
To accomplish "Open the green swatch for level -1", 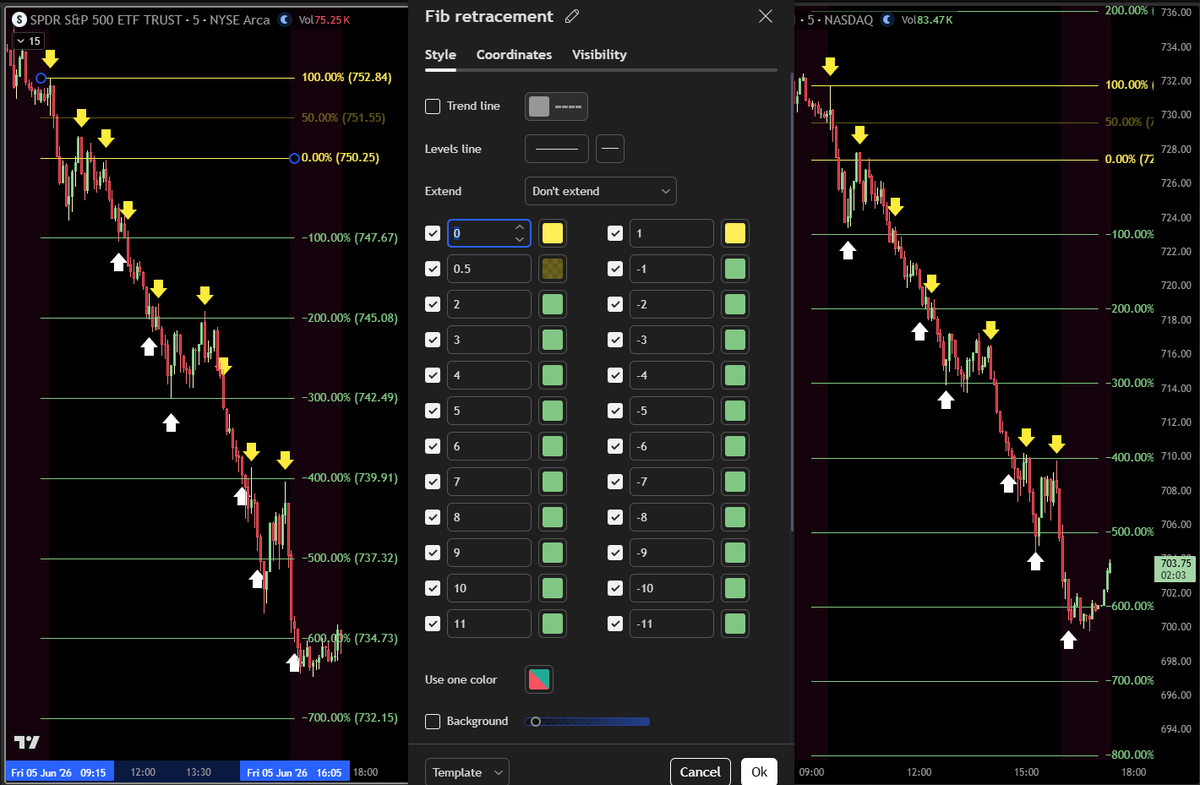I will (735, 269).
